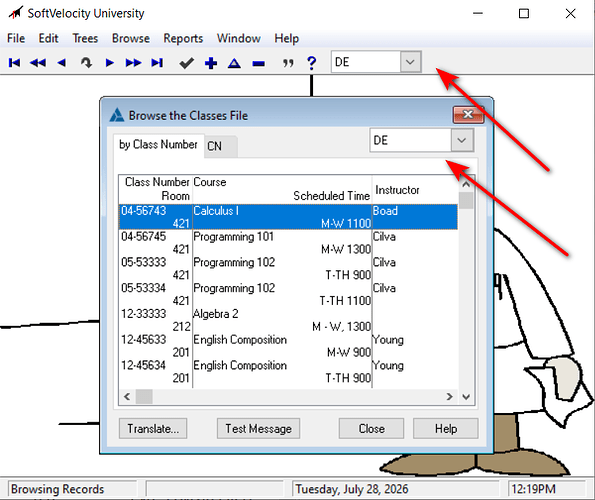595x500 pixels.
Task: Open the DE dropdown in Browse Classes window
Action: (462, 140)
